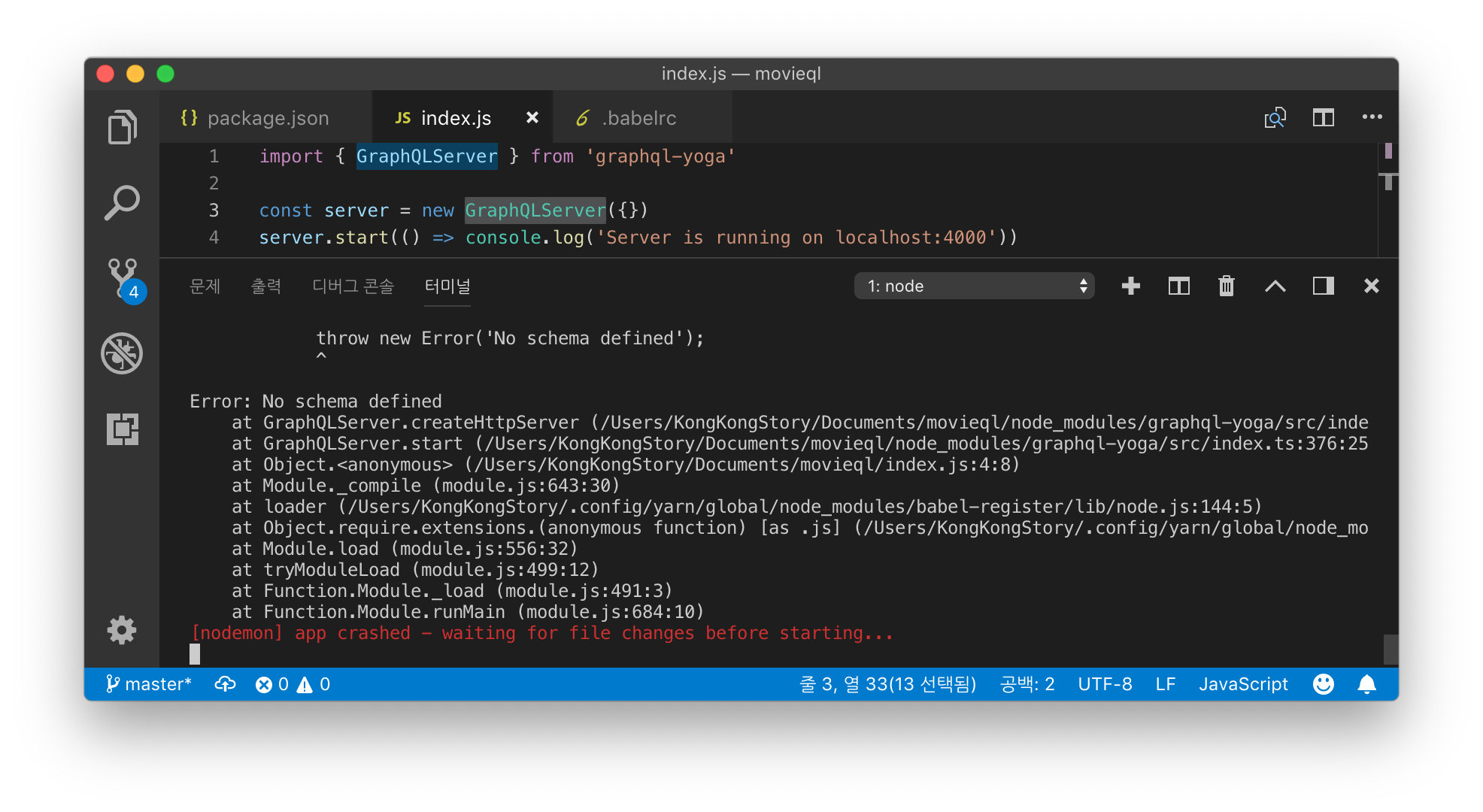Toggle split editor layout
This screenshot has width=1483, height=812.
click(x=1323, y=117)
